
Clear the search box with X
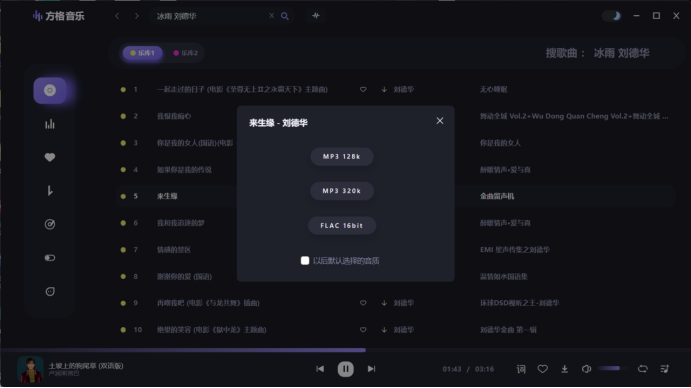pyautogui.click(x=271, y=15)
